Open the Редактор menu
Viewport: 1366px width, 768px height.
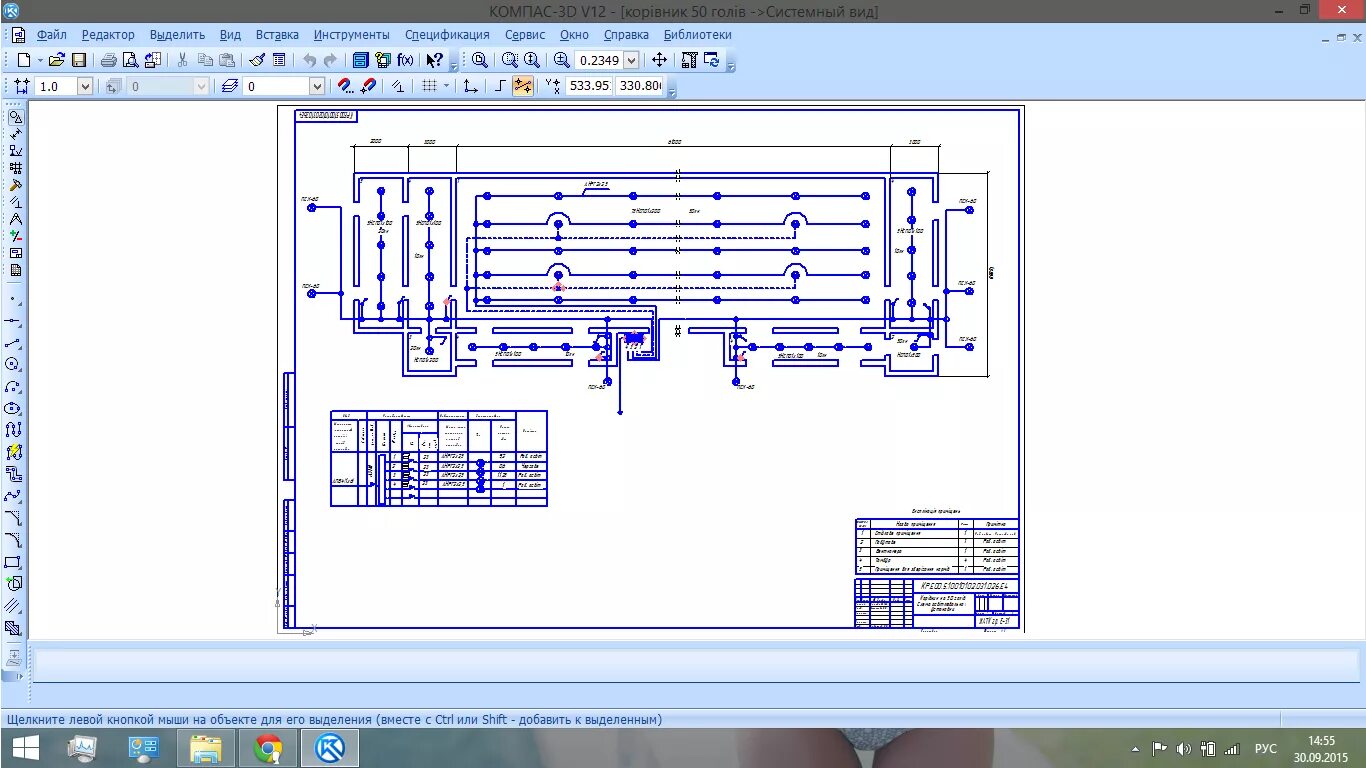coord(108,34)
